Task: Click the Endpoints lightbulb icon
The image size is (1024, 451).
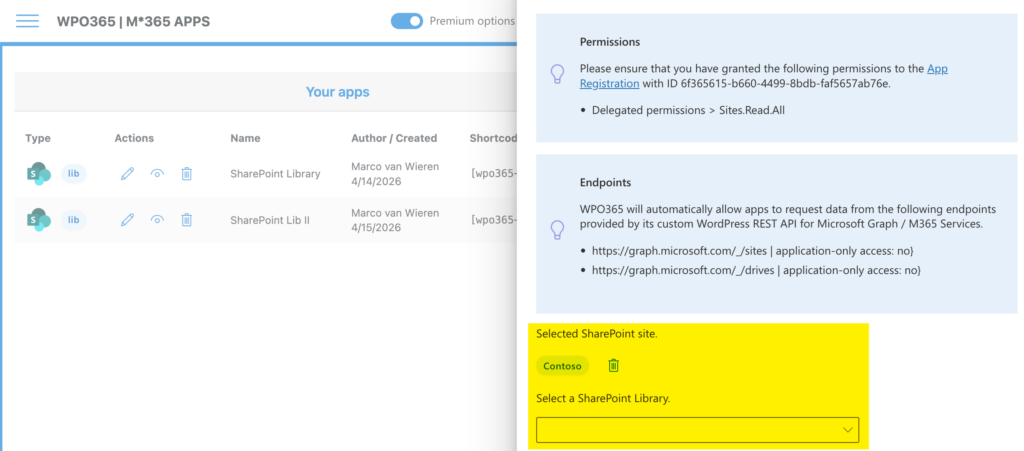Action: point(557,230)
